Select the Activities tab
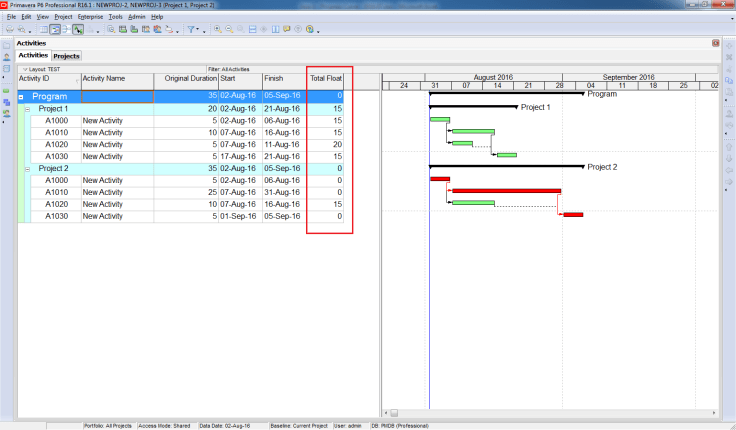 click(33, 55)
